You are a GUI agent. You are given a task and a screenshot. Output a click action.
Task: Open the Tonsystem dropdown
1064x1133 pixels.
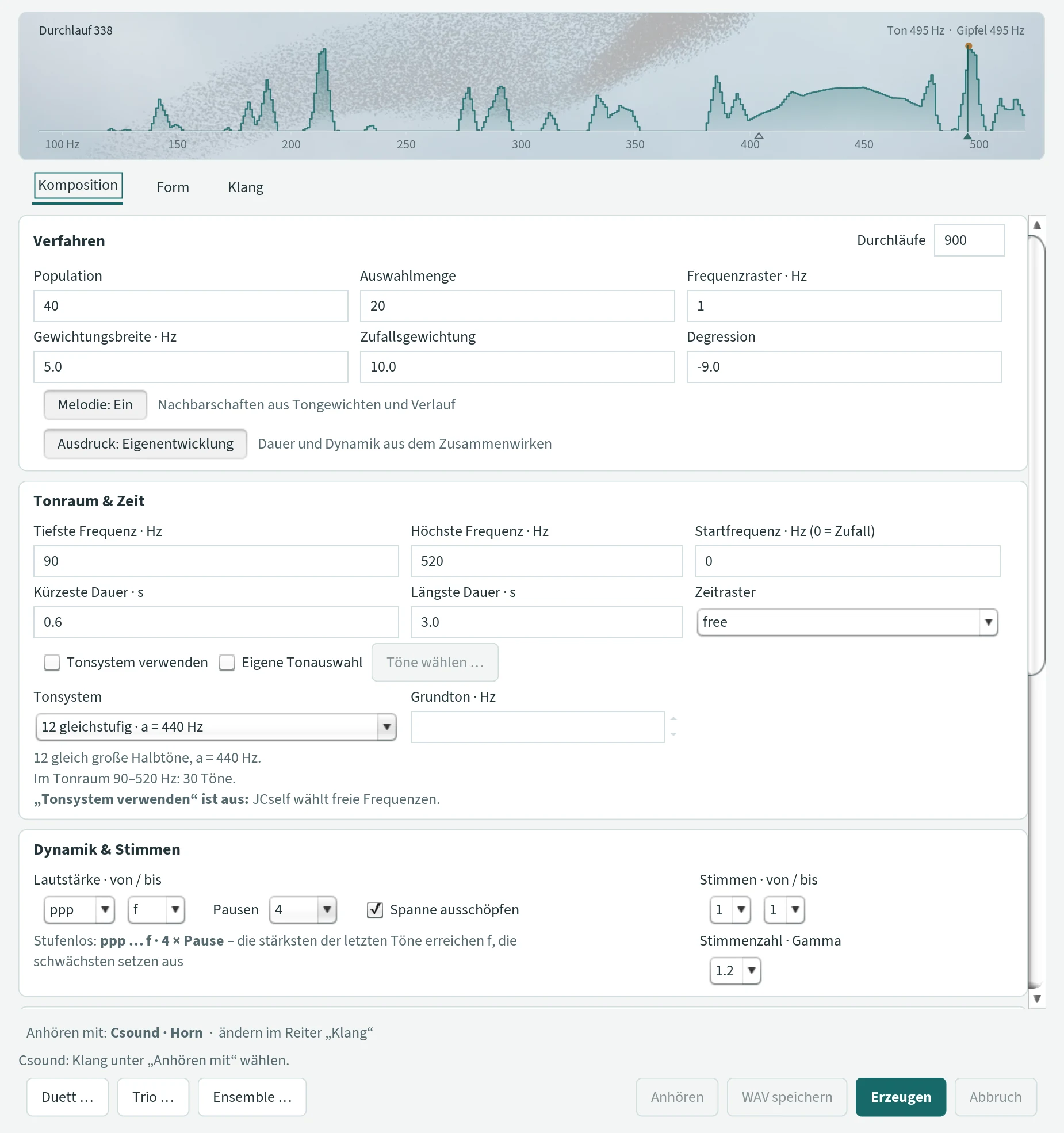click(216, 727)
